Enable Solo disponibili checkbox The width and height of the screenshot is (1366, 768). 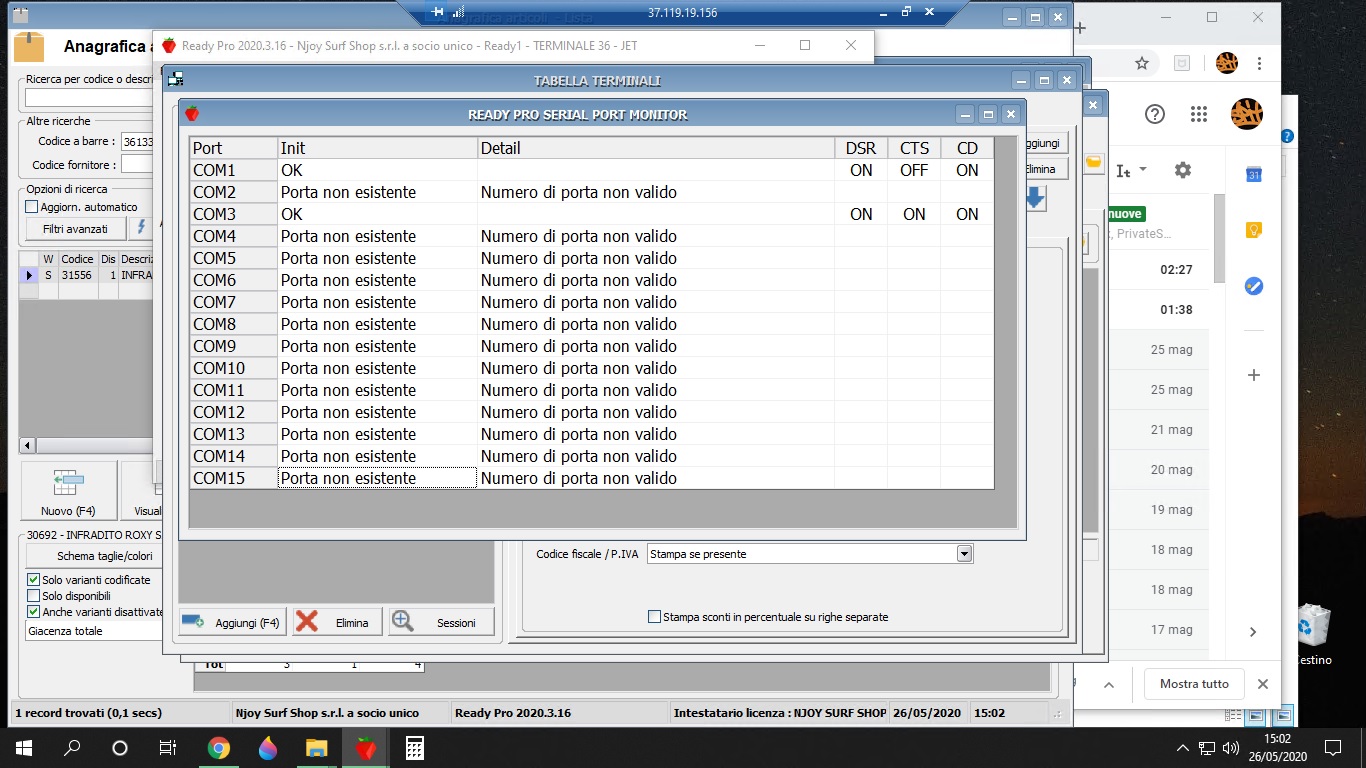click(33, 596)
